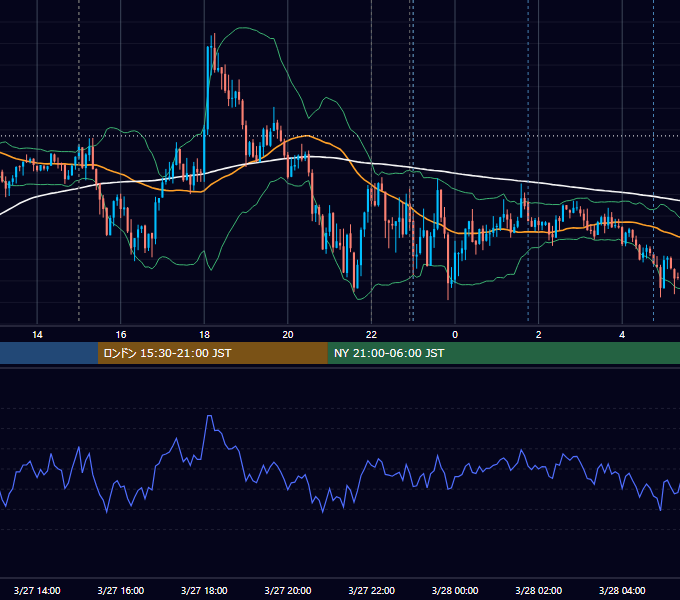Click the "22" hour label on price chart axis
This screenshot has height=600, width=680.
tap(371, 335)
